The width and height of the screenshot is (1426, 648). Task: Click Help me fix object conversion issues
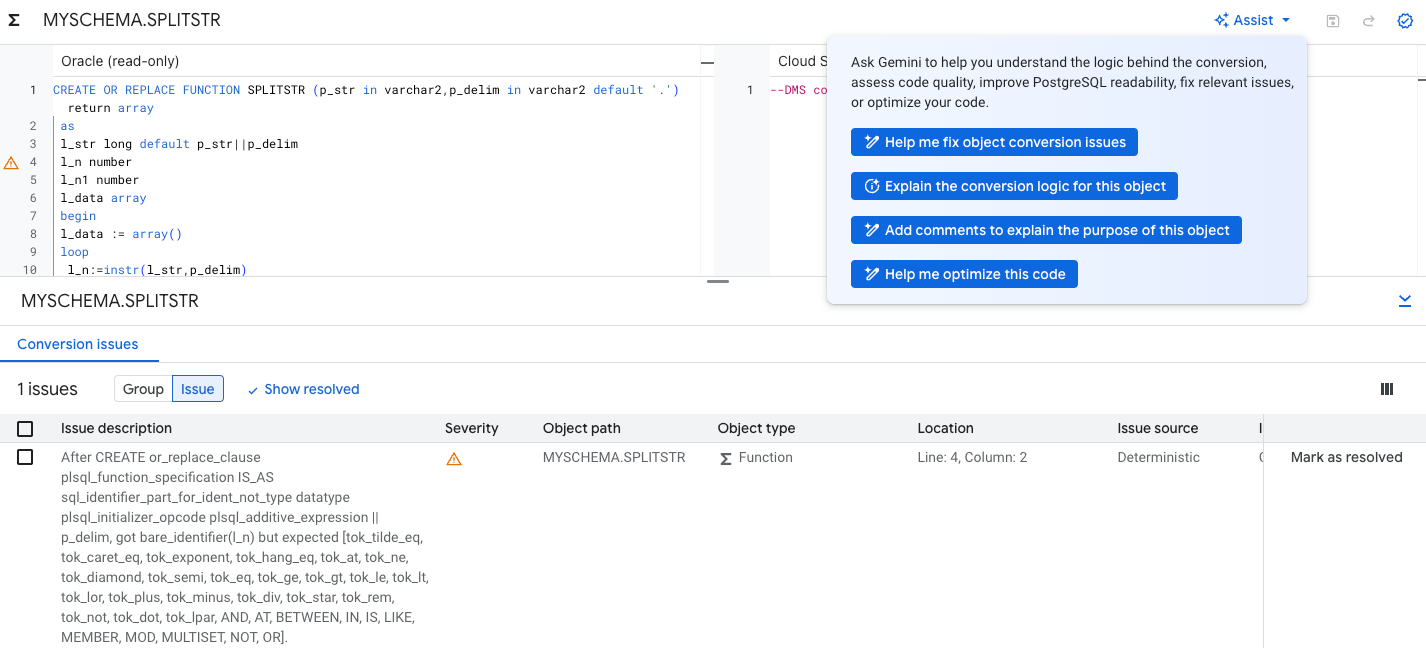tap(994, 141)
